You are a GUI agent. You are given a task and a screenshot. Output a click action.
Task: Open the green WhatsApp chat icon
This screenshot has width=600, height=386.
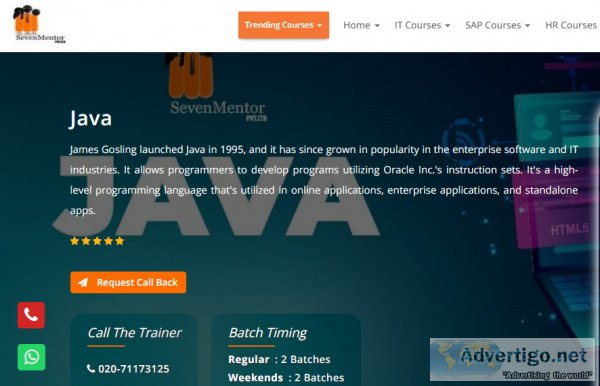(x=31, y=357)
